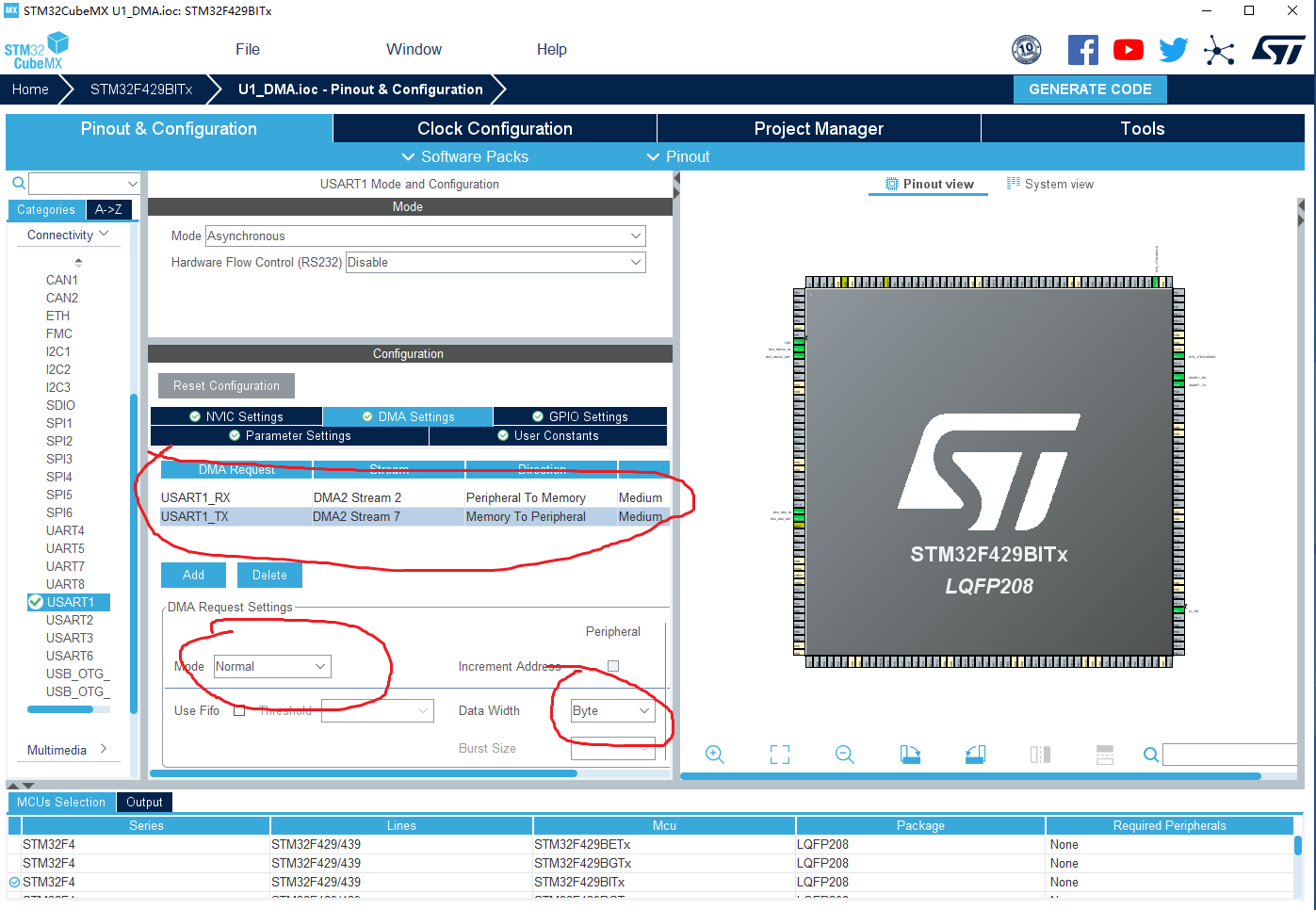The height and width of the screenshot is (910, 1316).
Task: Rotate the chip view clockwise
Action: click(909, 755)
